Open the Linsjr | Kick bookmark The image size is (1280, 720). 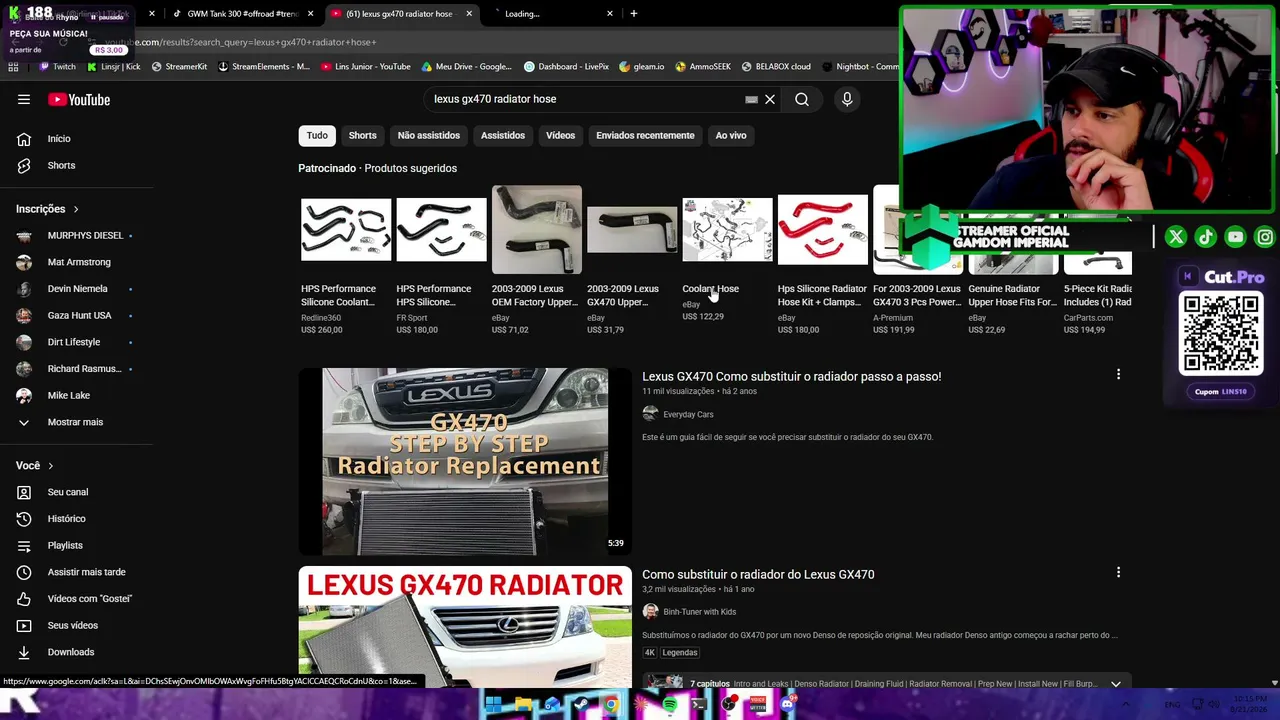pyautogui.click(x=113, y=67)
